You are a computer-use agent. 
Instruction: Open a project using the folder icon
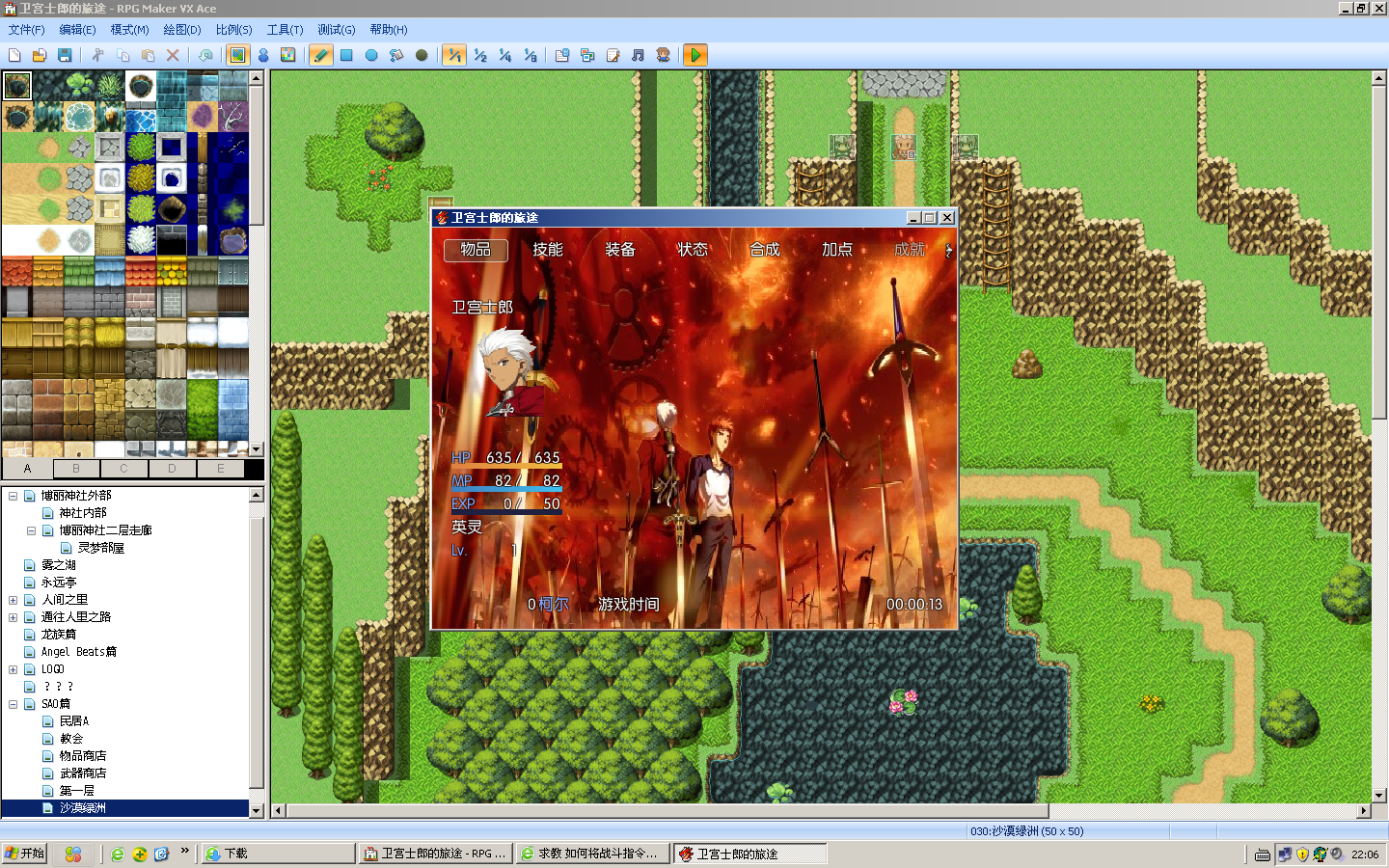(x=40, y=55)
